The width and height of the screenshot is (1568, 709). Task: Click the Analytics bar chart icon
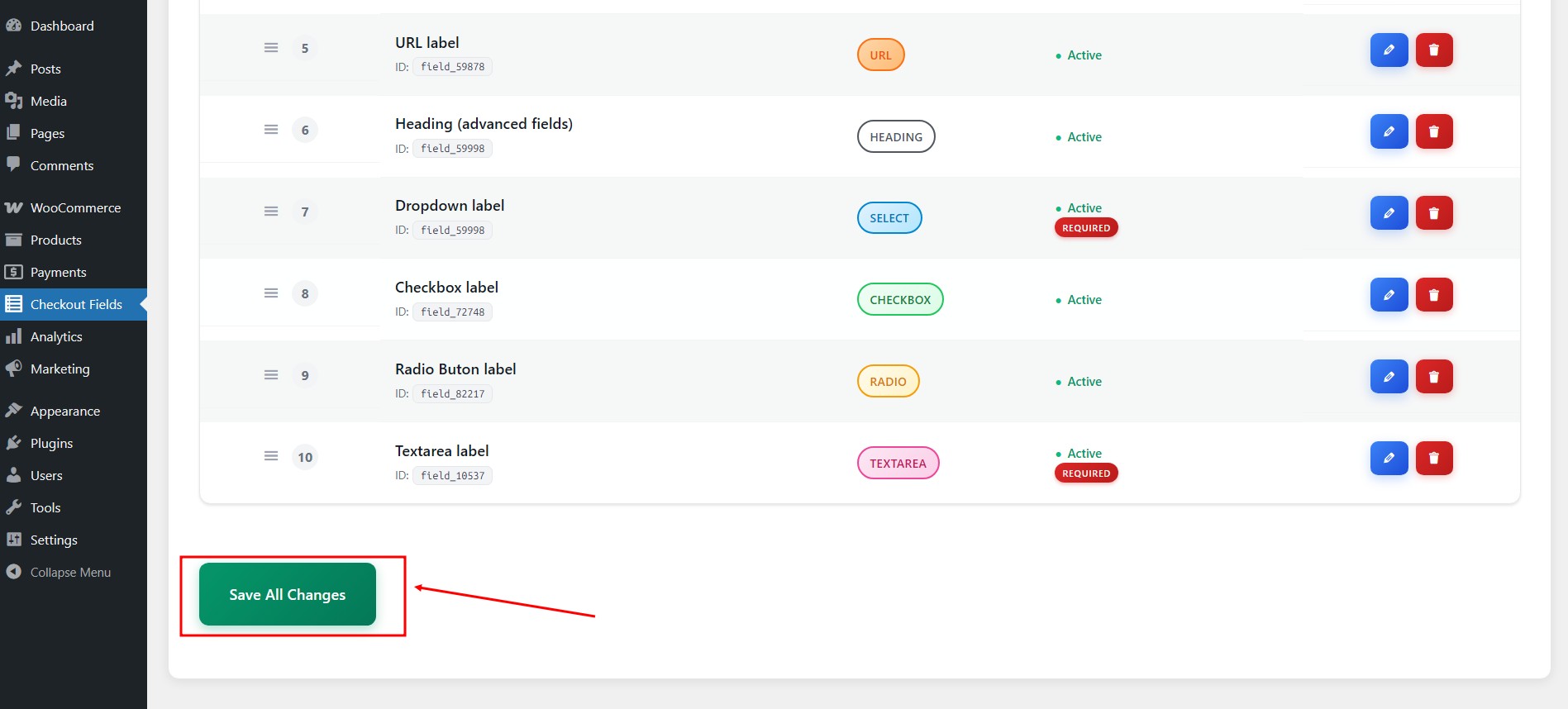pos(13,336)
